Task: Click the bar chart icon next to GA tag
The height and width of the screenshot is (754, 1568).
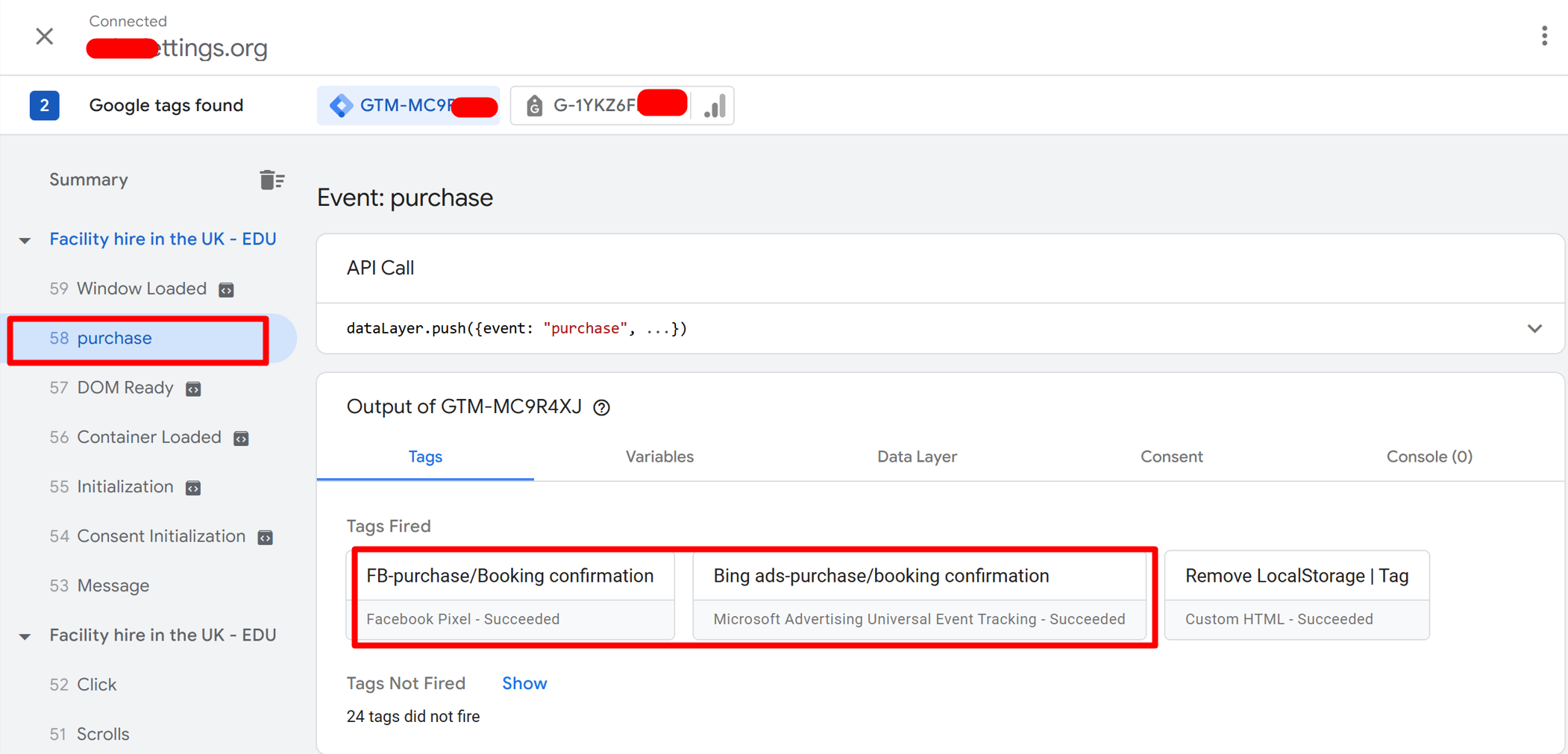Action: 715,106
